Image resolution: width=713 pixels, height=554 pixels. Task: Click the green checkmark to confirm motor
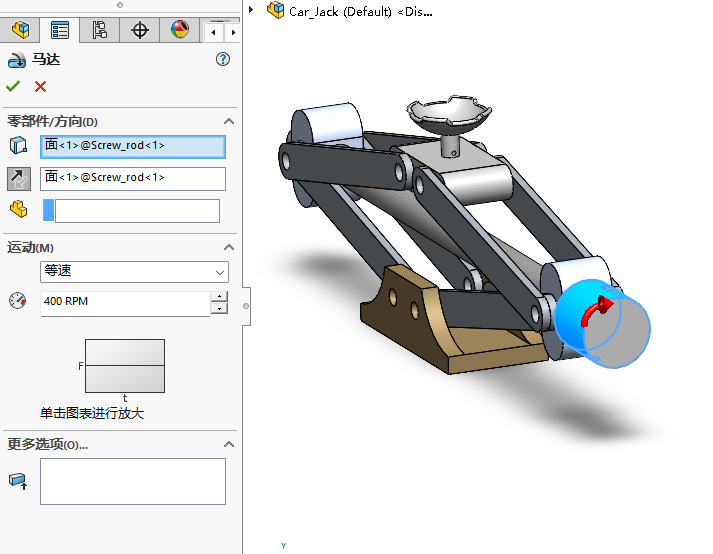click(x=13, y=87)
